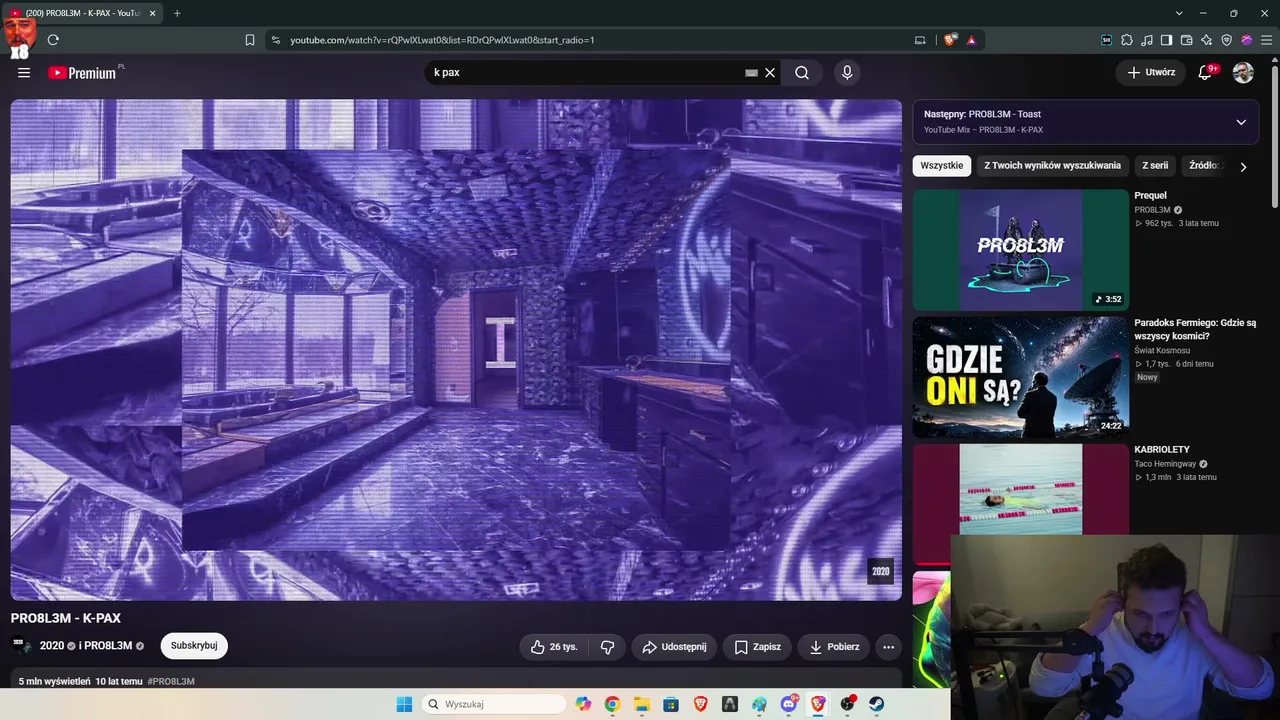Click the Subskrybuj button
The height and width of the screenshot is (720, 1280).
tap(194, 646)
